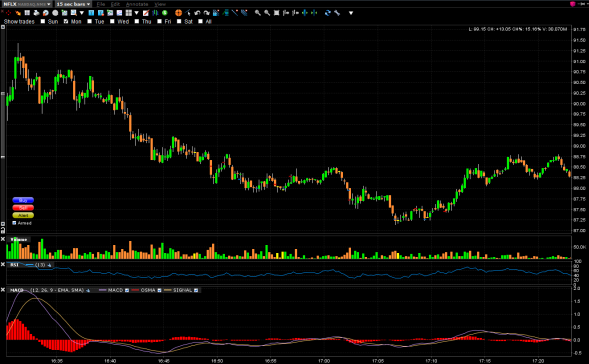Click the zoom out magnifier icon
This screenshot has height=364, width=589.
click(267, 13)
